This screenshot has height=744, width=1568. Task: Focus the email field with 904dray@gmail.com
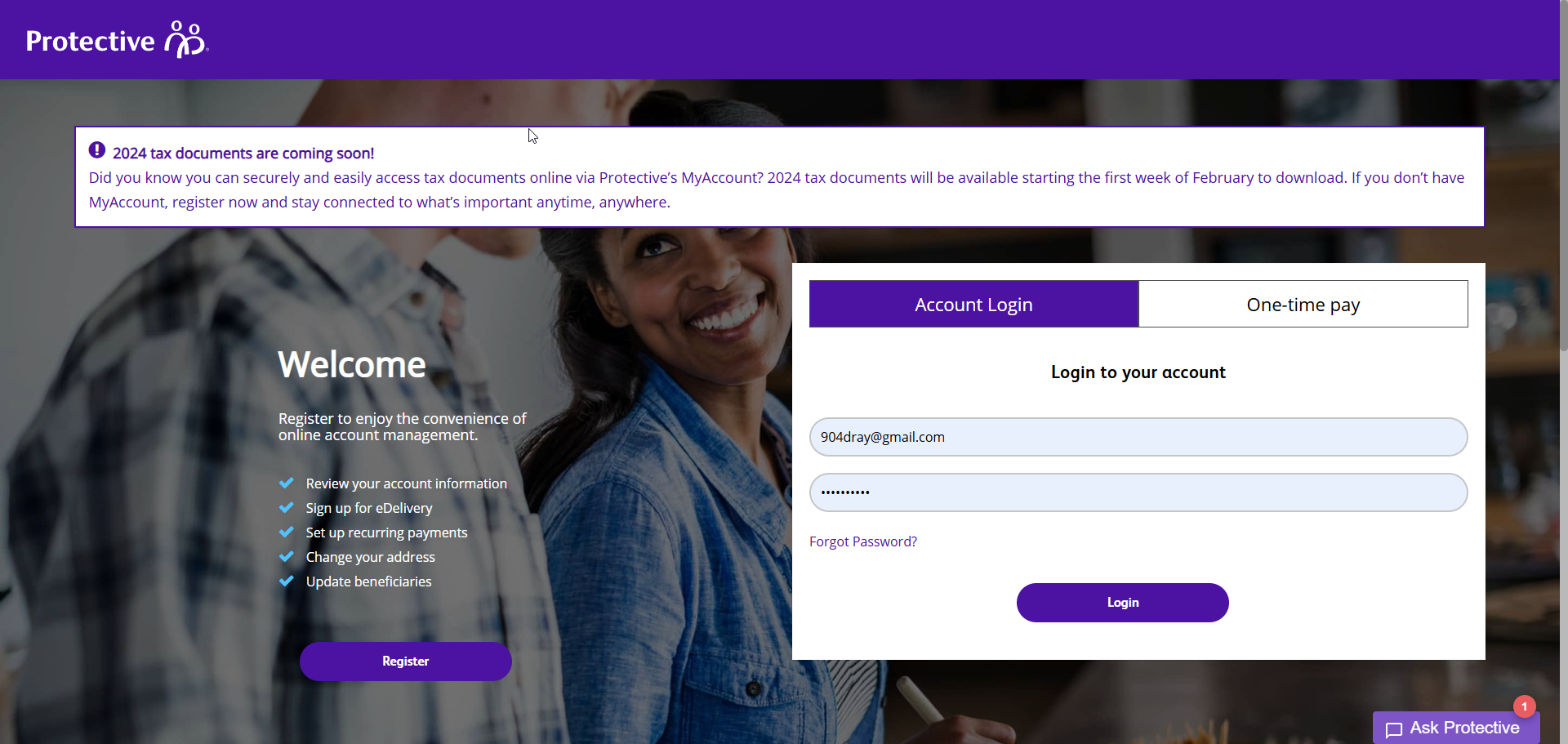(x=1138, y=437)
